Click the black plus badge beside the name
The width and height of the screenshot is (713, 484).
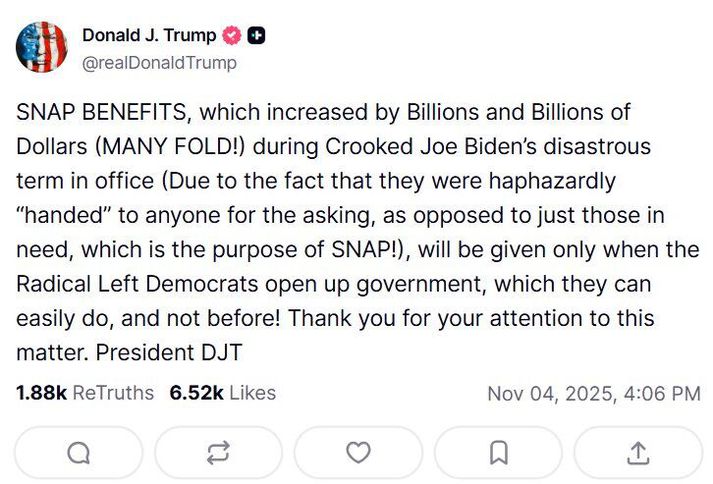point(257,36)
